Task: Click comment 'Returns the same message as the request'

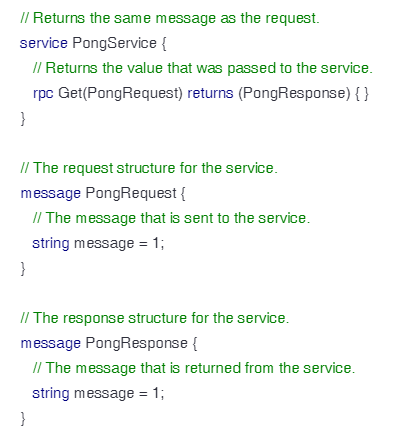Action: [x=170, y=18]
